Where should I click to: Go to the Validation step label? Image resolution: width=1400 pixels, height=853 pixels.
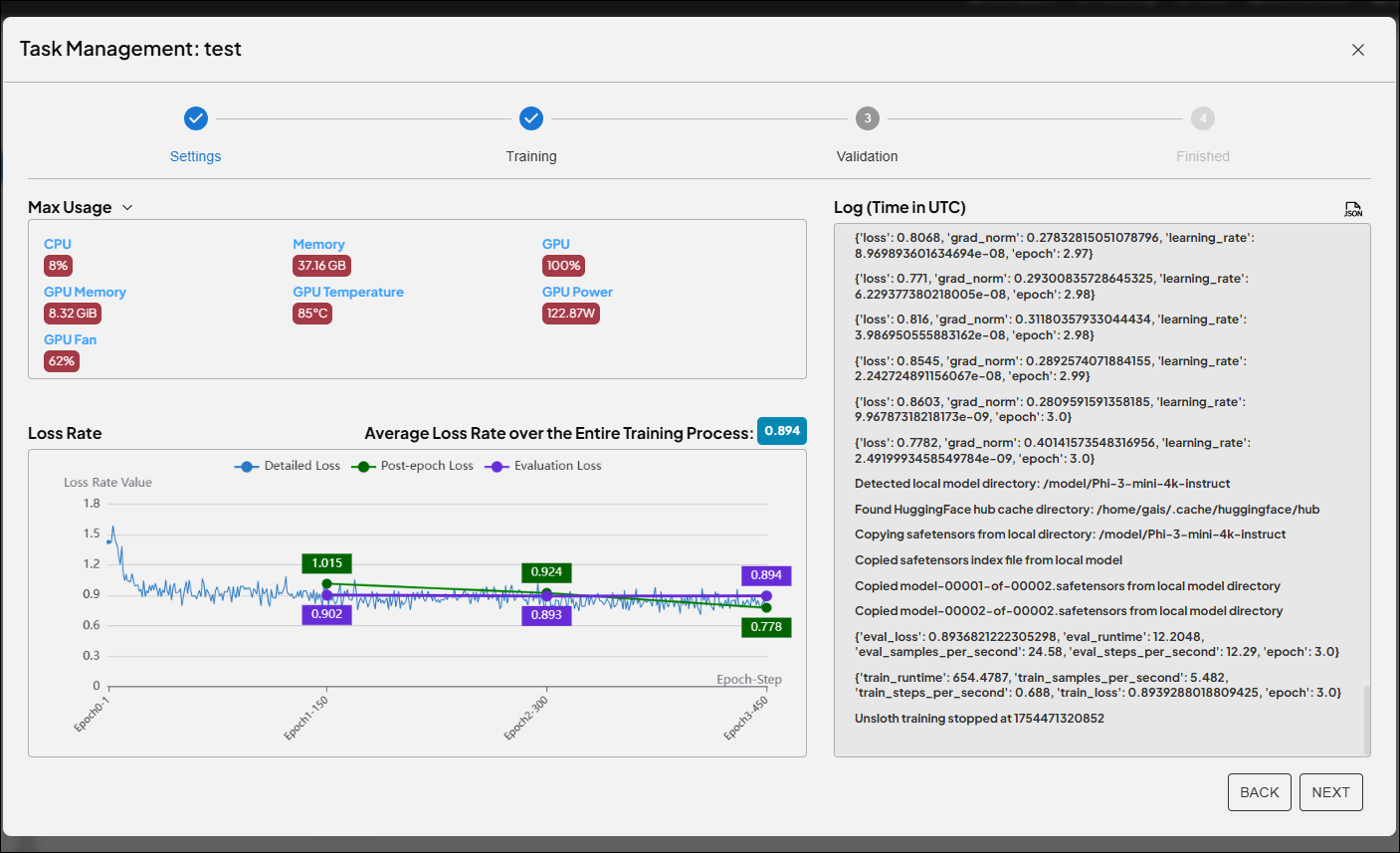point(867,156)
